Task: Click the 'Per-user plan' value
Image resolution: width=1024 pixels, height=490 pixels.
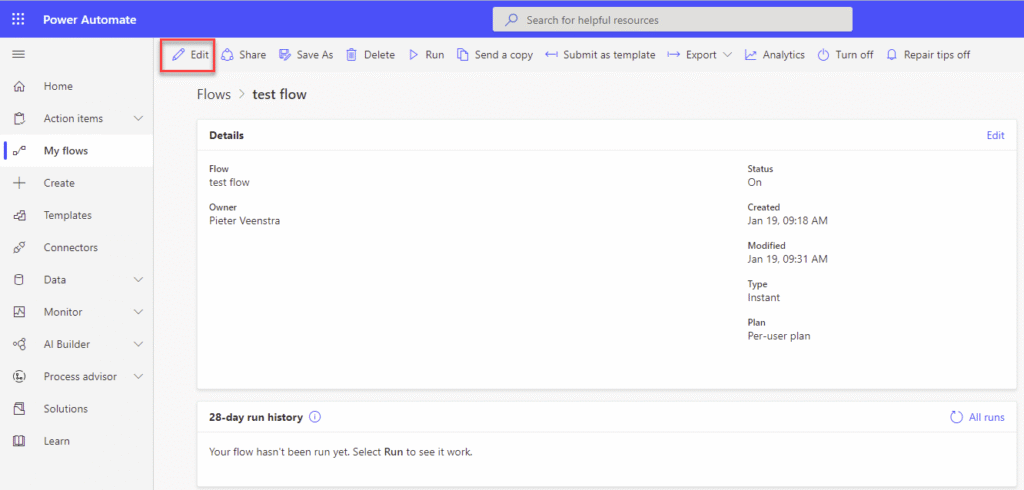Action: 779,336
